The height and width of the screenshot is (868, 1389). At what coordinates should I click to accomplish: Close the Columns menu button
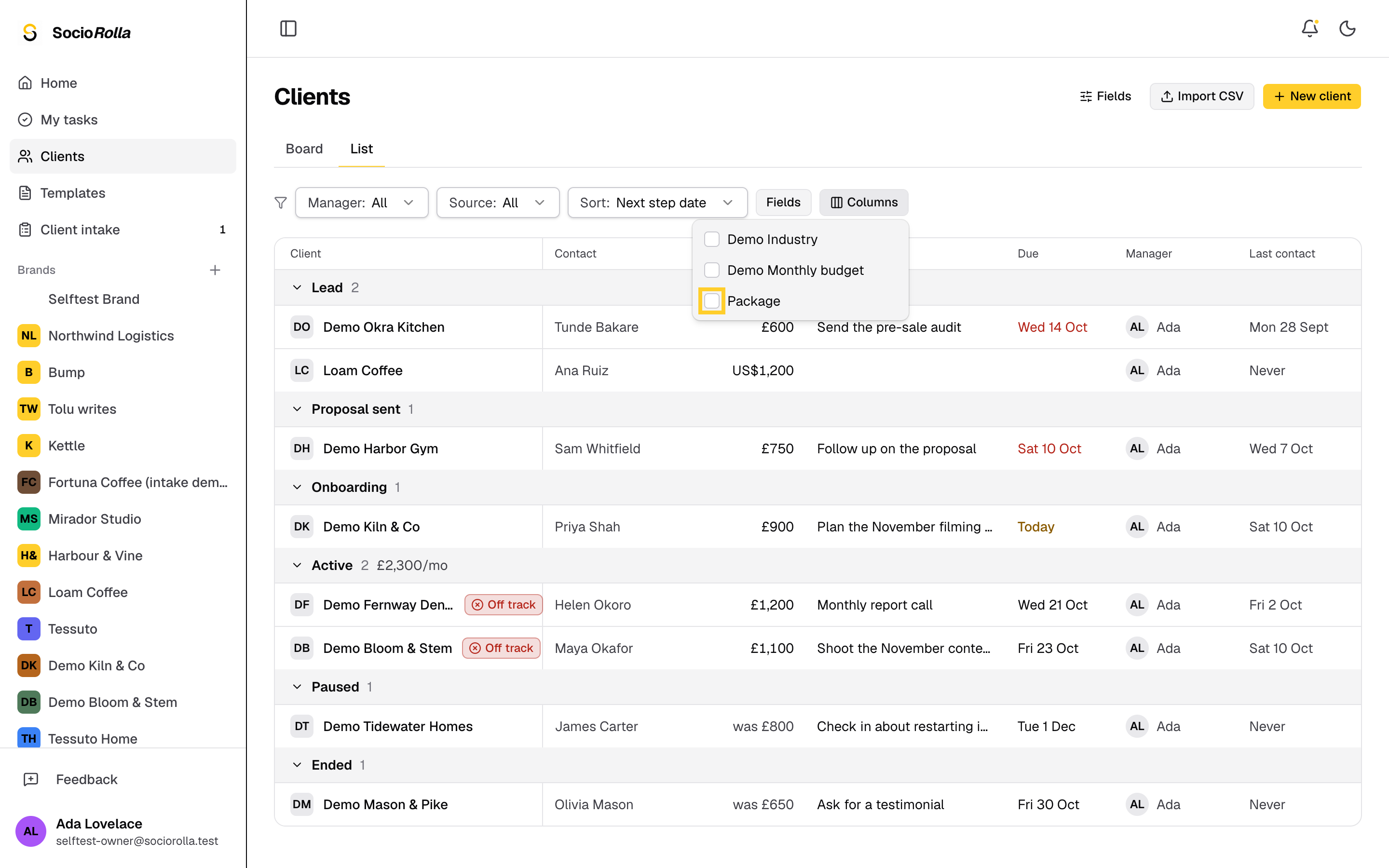point(863,202)
